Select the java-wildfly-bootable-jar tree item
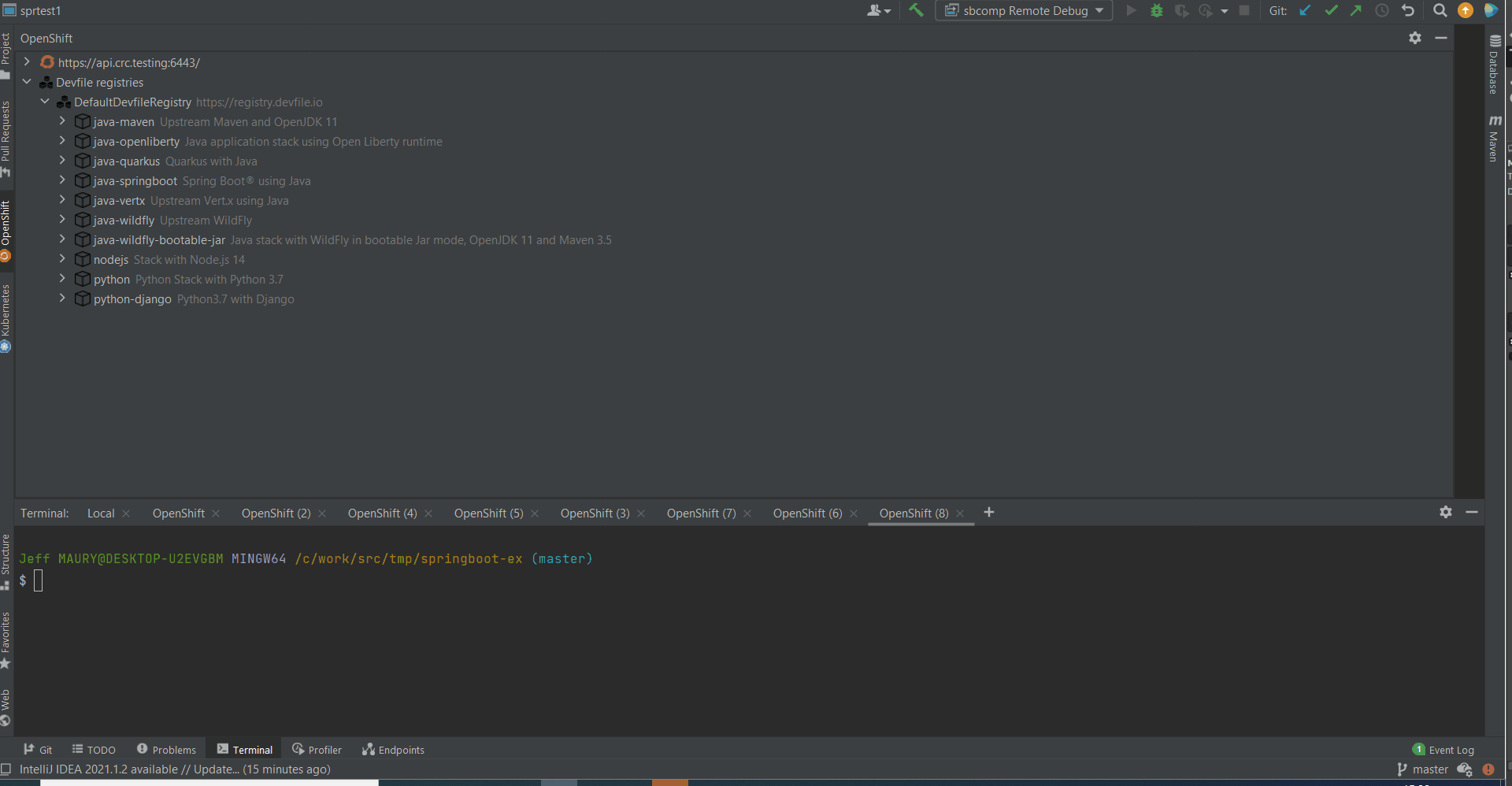This screenshot has width=1512, height=786. (343, 240)
